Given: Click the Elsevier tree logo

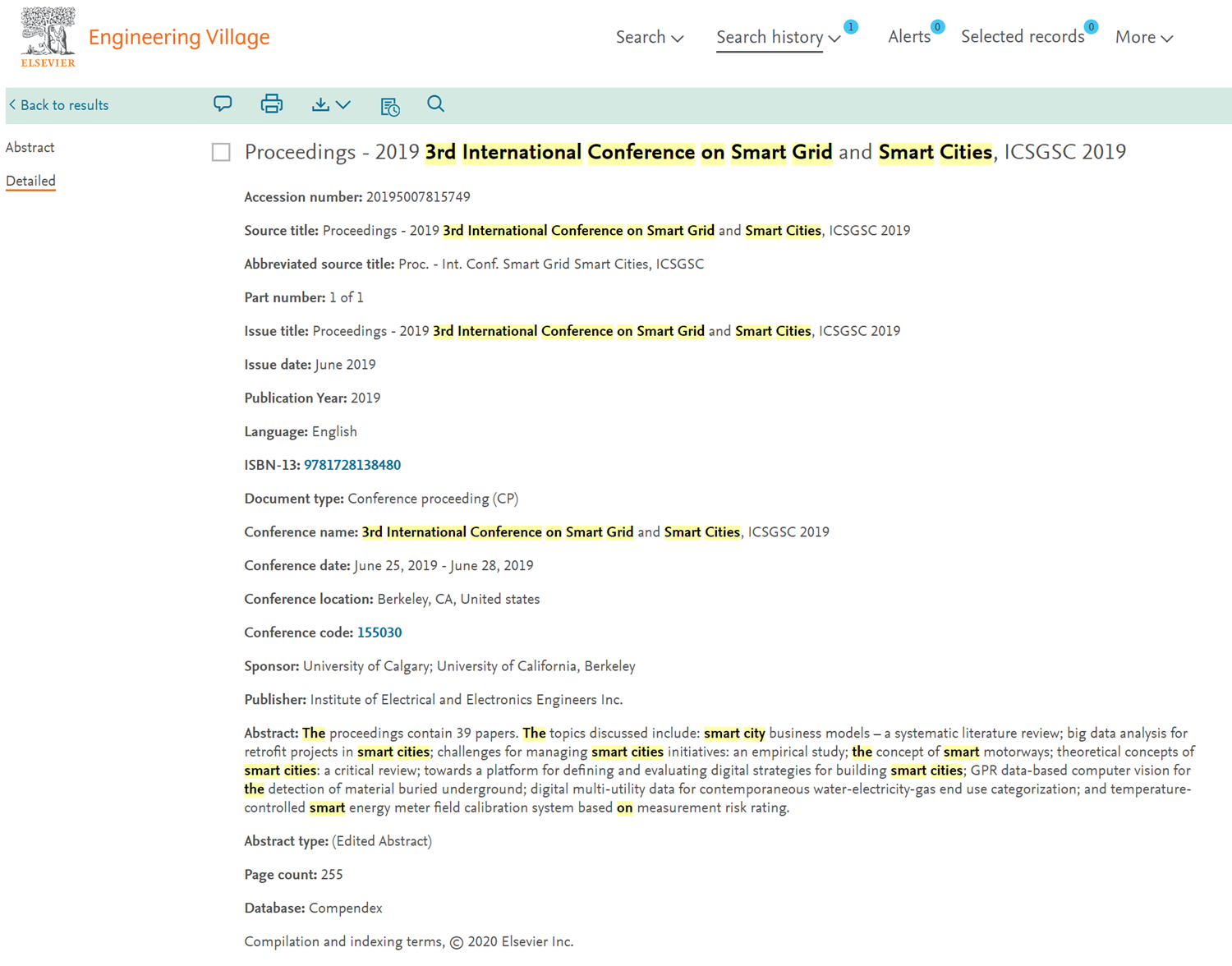Looking at the screenshot, I should (x=48, y=37).
